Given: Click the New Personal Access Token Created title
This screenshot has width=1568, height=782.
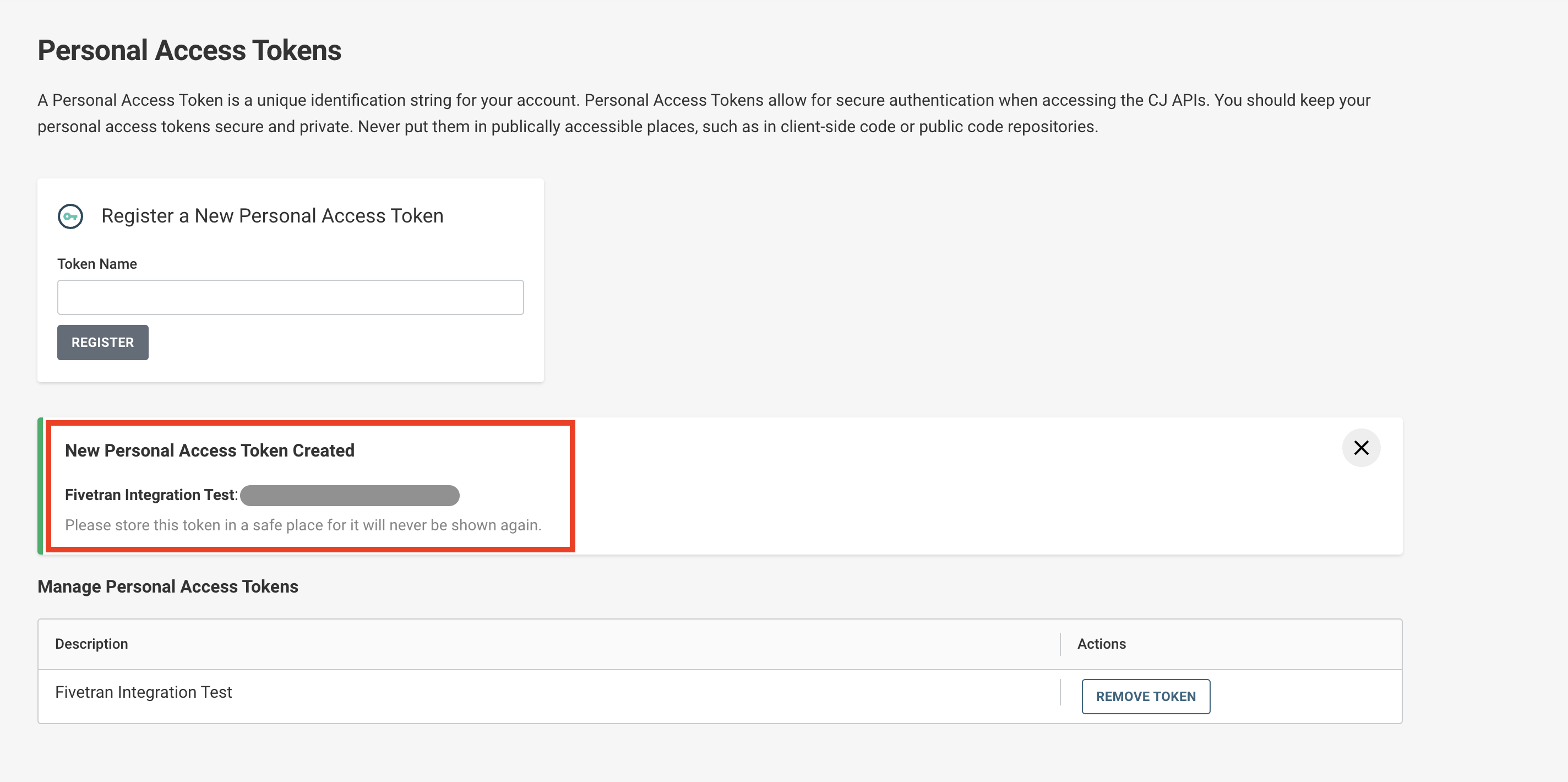Looking at the screenshot, I should click(209, 450).
